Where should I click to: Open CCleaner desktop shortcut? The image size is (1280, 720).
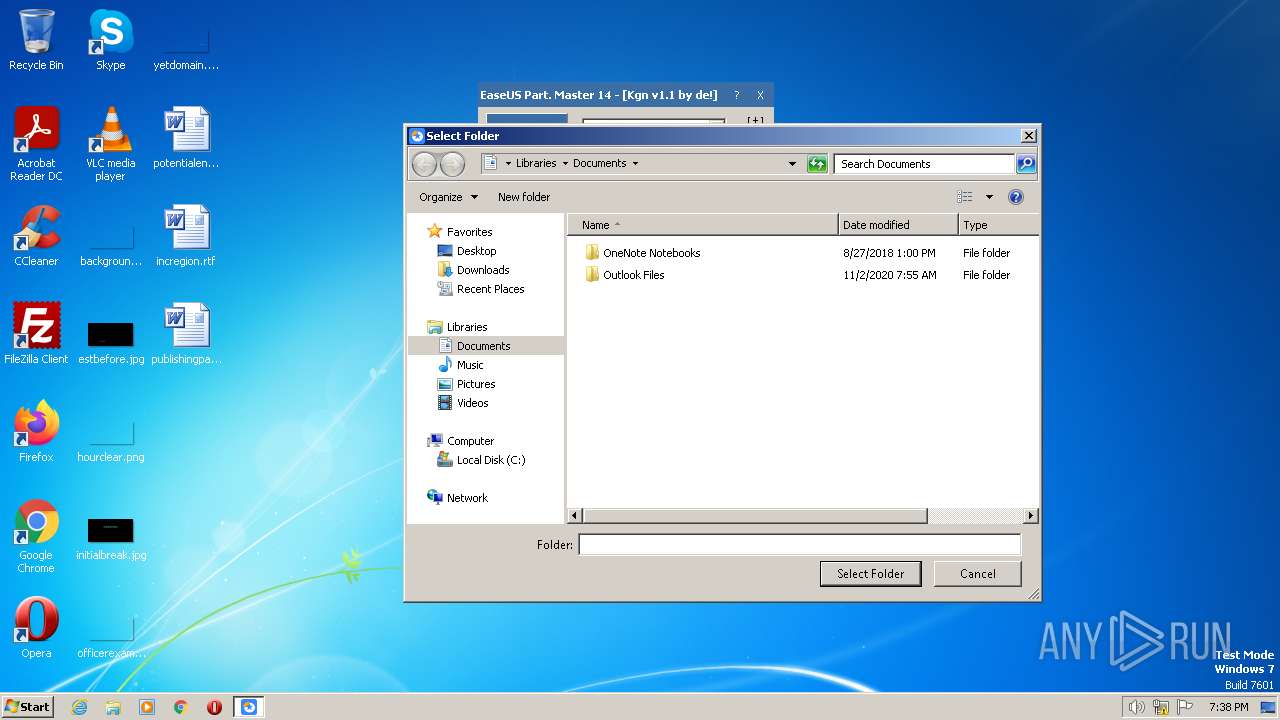(x=36, y=236)
